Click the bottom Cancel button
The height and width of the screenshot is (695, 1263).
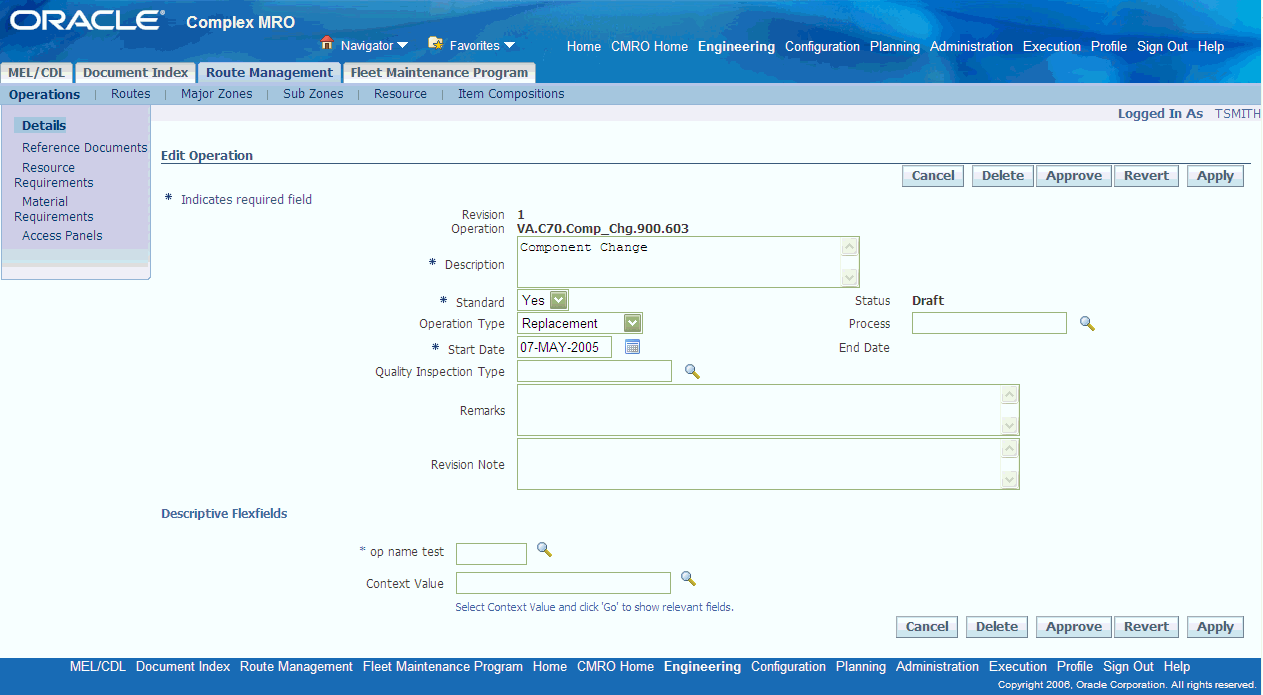[x=927, y=627]
